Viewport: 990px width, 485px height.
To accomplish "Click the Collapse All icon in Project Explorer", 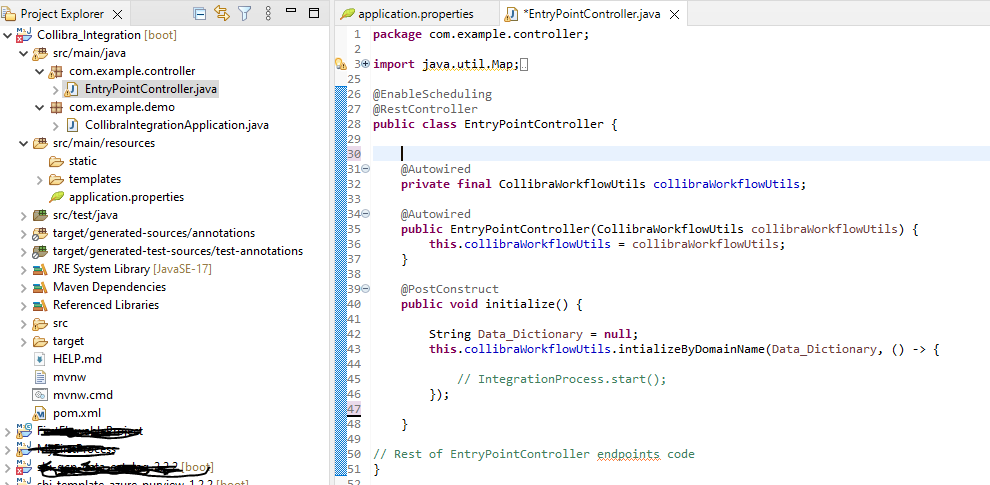I will [x=200, y=13].
